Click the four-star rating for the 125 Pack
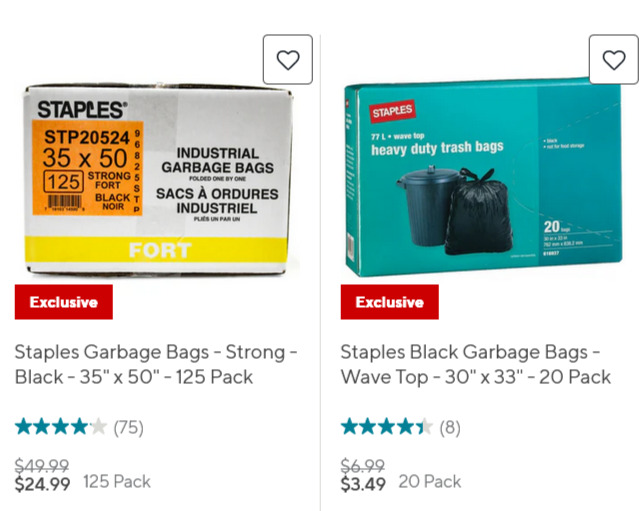Viewport: 641px width, 511px height. pyautogui.click(x=61, y=427)
